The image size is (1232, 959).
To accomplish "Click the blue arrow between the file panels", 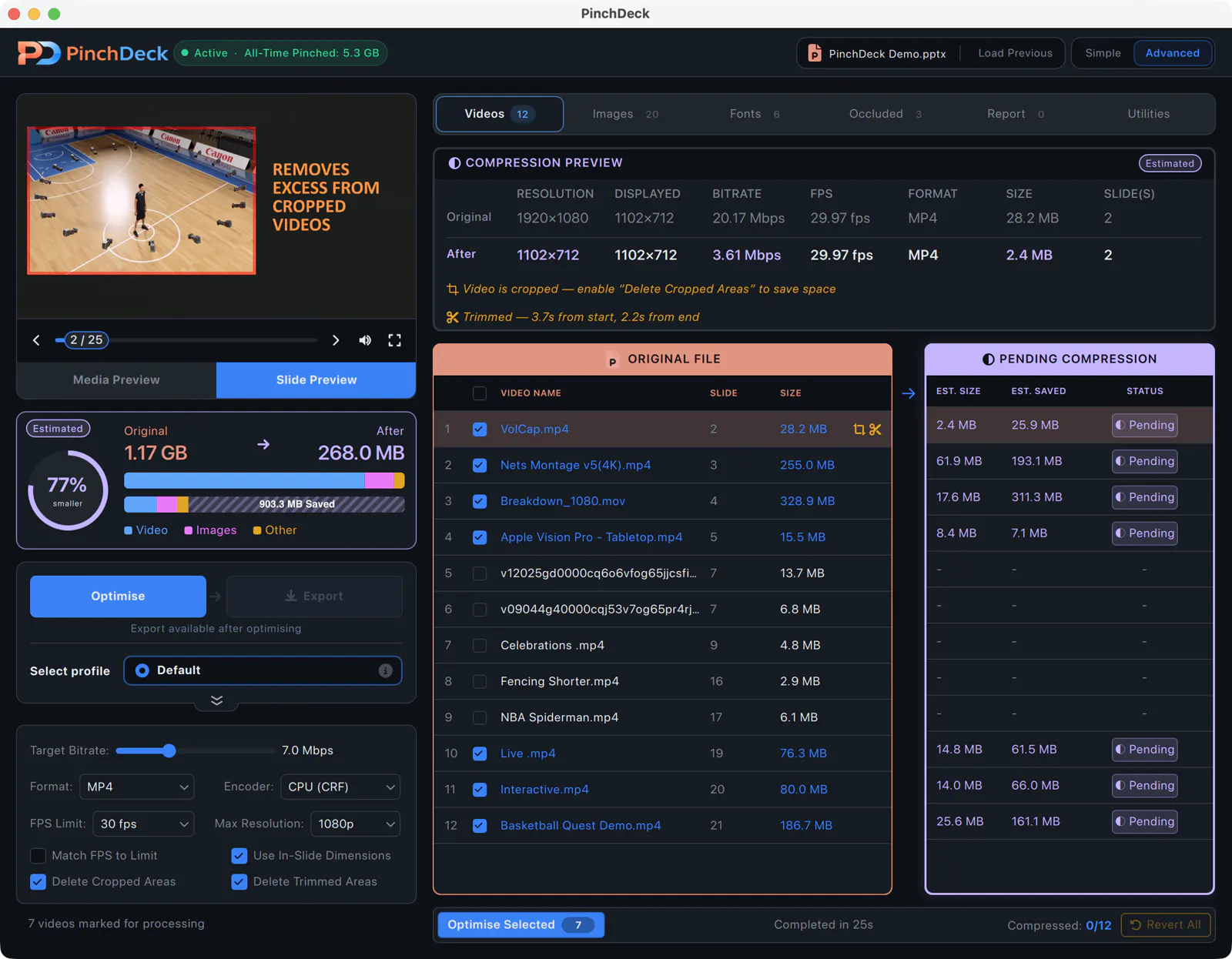I will 909,393.
